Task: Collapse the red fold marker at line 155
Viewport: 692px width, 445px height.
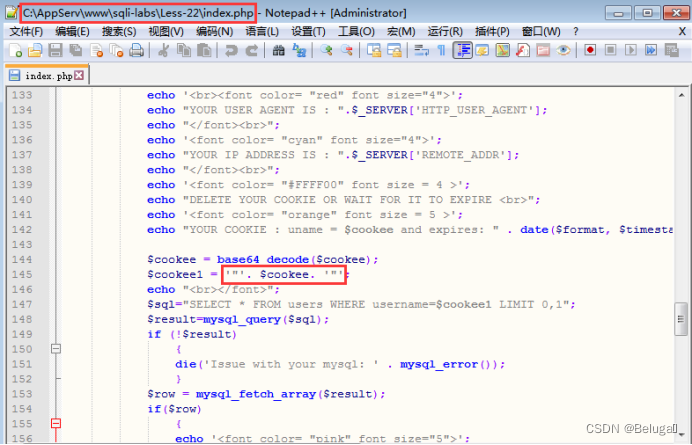Action: click(56, 424)
